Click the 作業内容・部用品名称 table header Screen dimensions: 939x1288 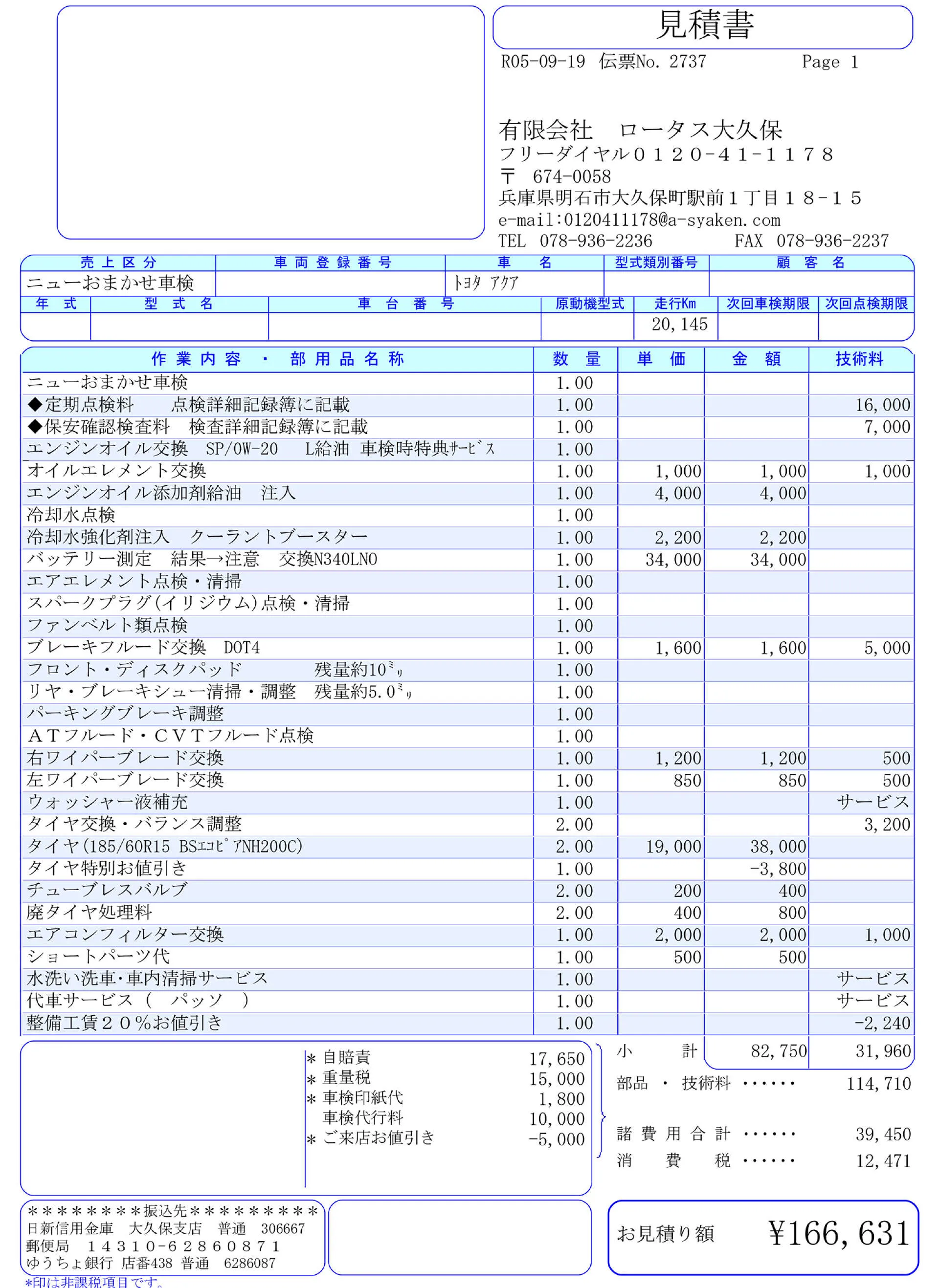tap(277, 359)
